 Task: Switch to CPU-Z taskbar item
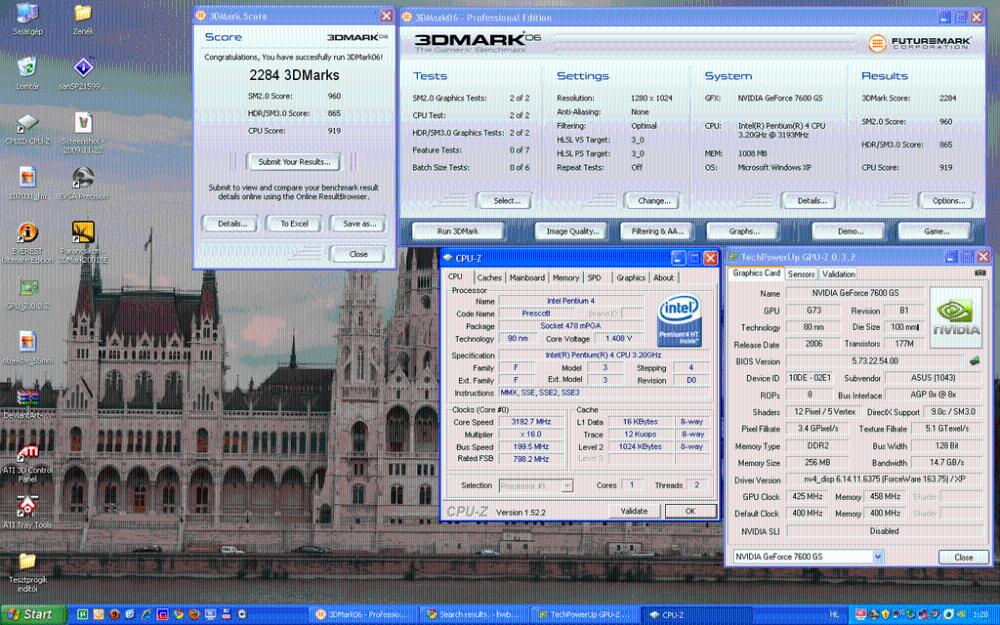[695, 615]
